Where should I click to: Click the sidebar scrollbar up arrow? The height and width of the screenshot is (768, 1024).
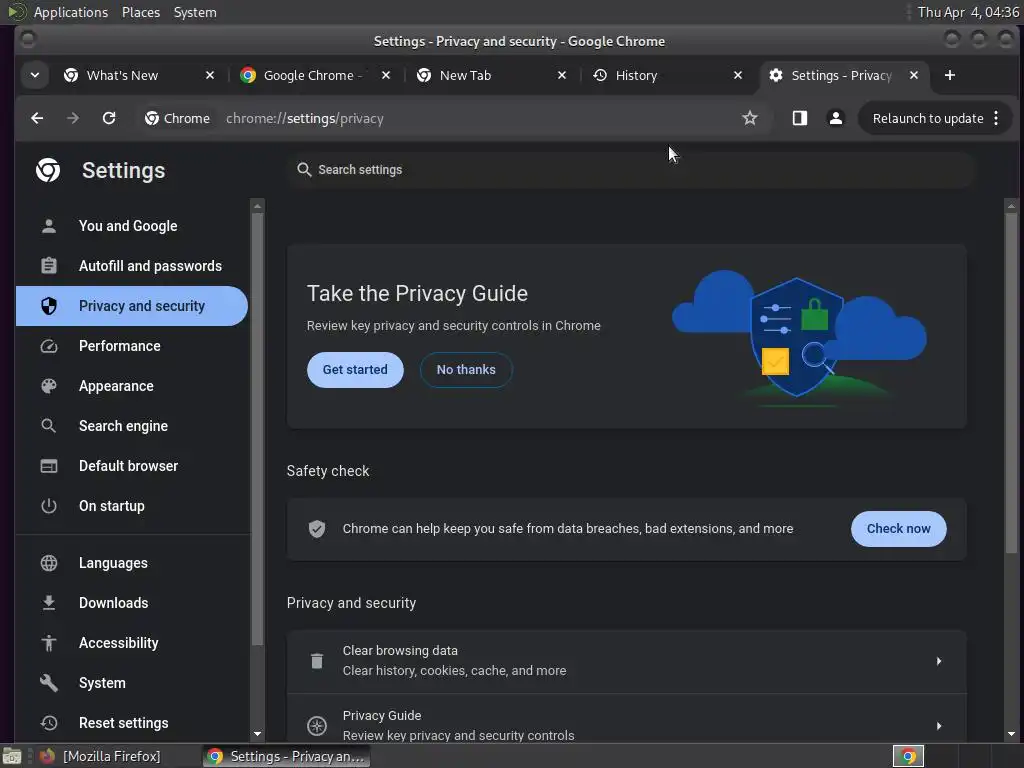point(257,206)
